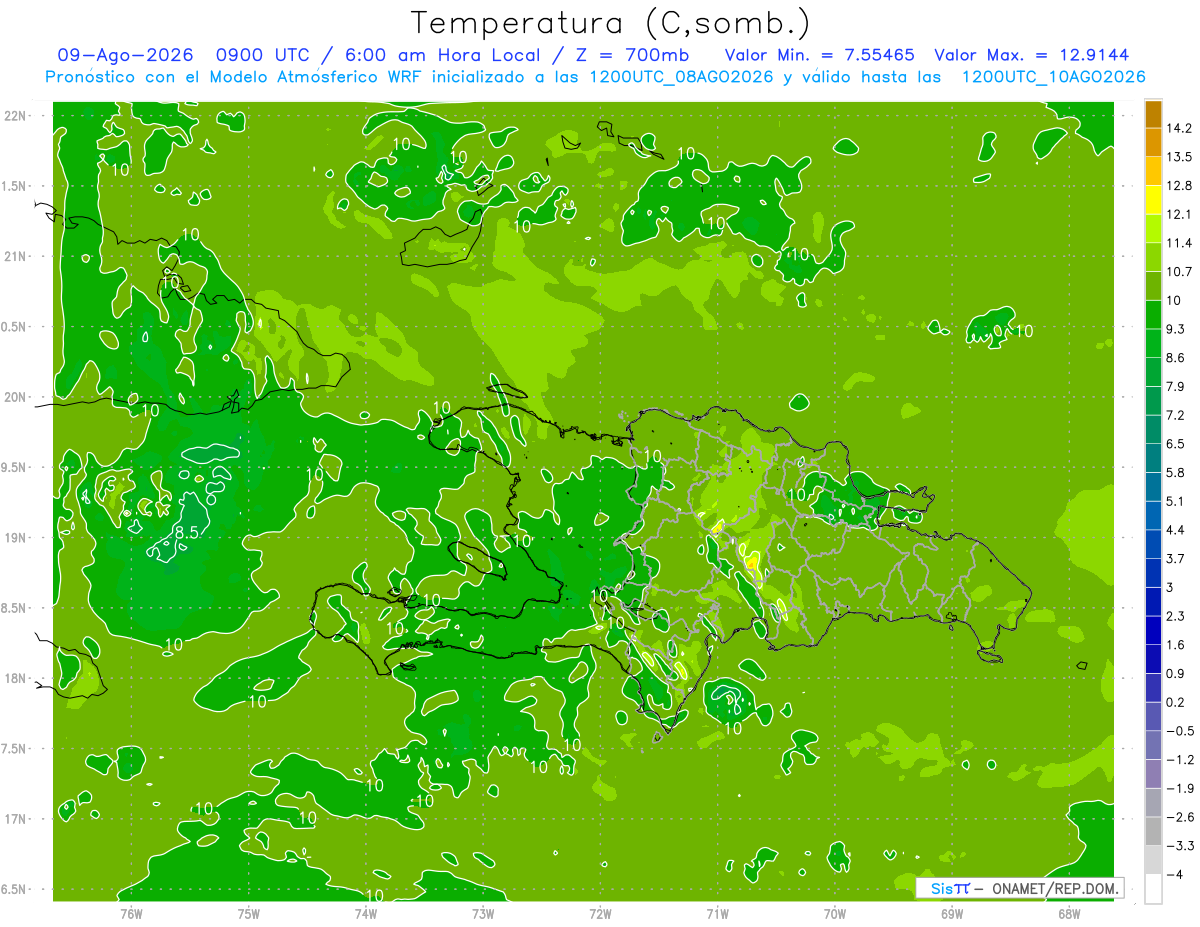Pick the white bottom color scale swatch
Image resolution: width=1200 pixels, height=927 pixels.
click(x=1153, y=889)
